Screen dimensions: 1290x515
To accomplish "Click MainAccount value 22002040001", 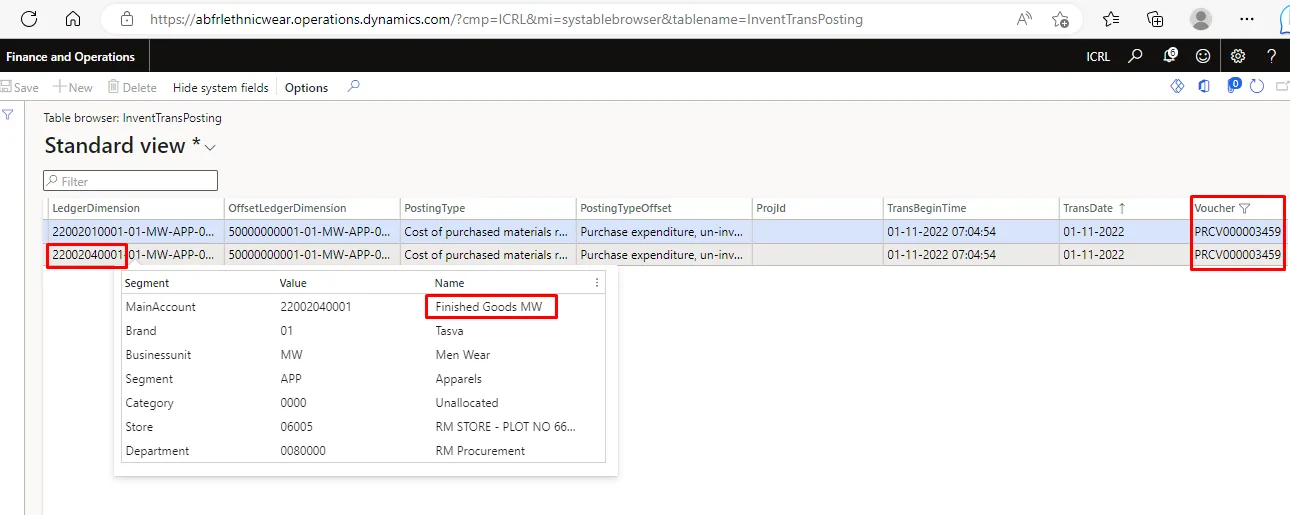I will (316, 307).
